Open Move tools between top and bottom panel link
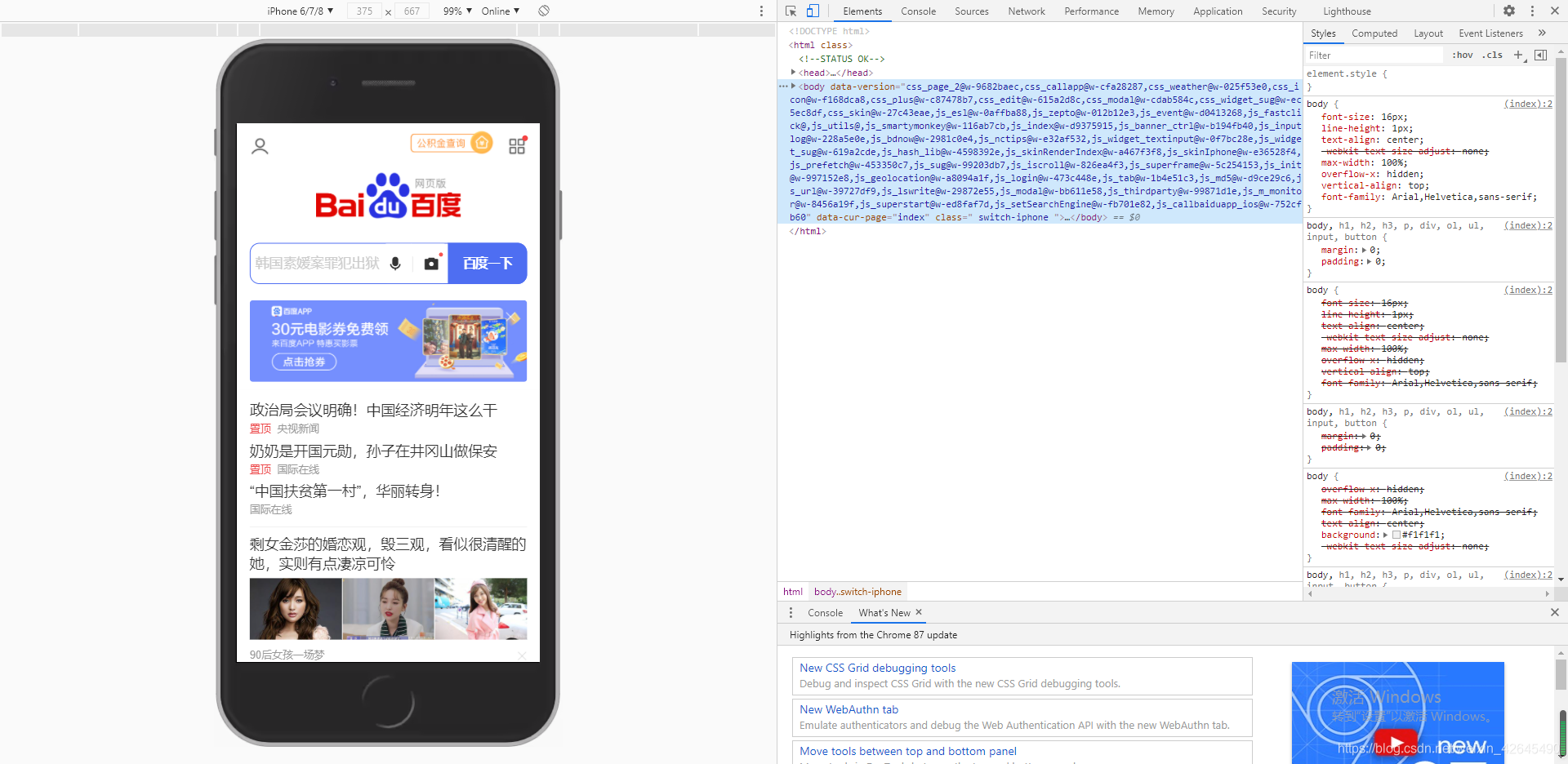This screenshot has width=1568, height=764. pyautogui.click(x=908, y=751)
